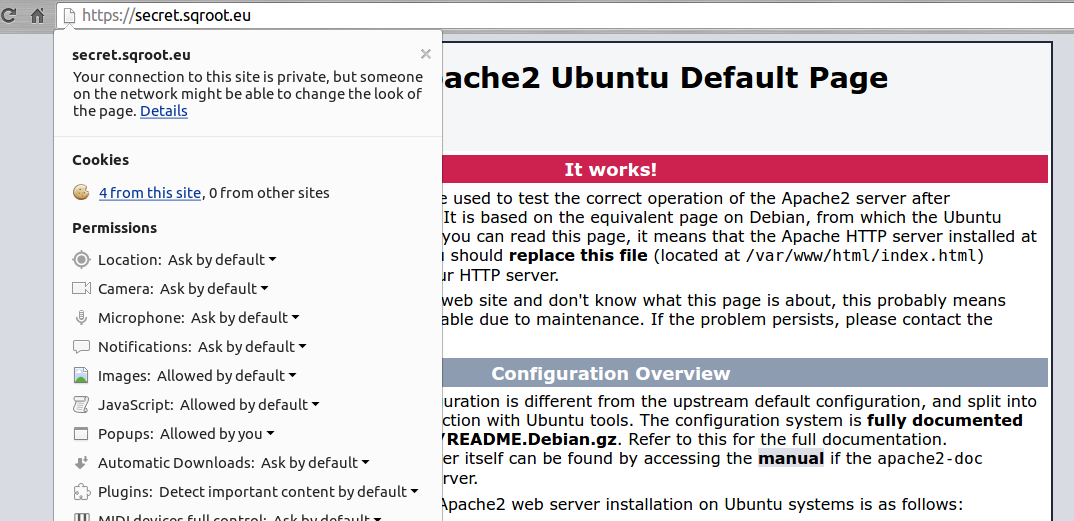Click the JavaScript permission icon
The image size is (1074, 521).
point(82,405)
